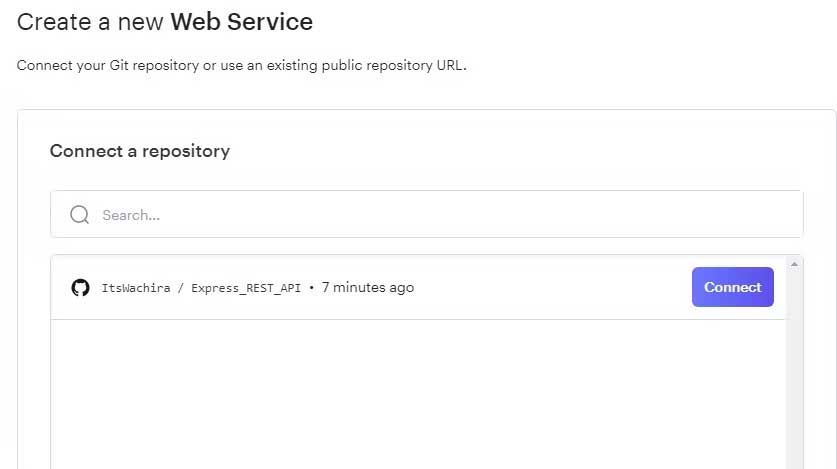Image resolution: width=837 pixels, height=469 pixels.
Task: Click the Create a new Web Service heading
Action: [165, 21]
